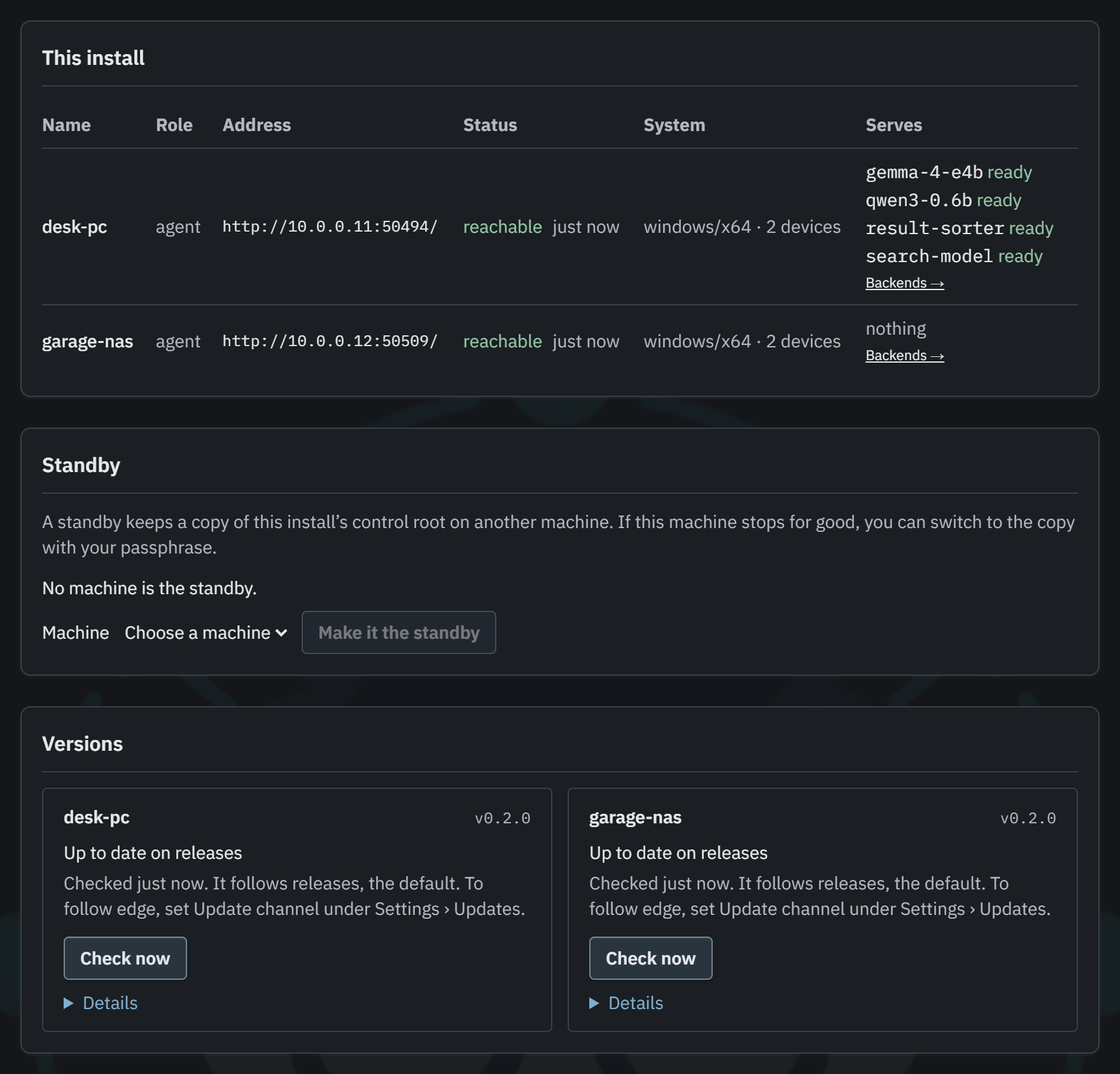
Task: Click garage-nas system value windows/x64 · 2 devices
Action: 742,341
